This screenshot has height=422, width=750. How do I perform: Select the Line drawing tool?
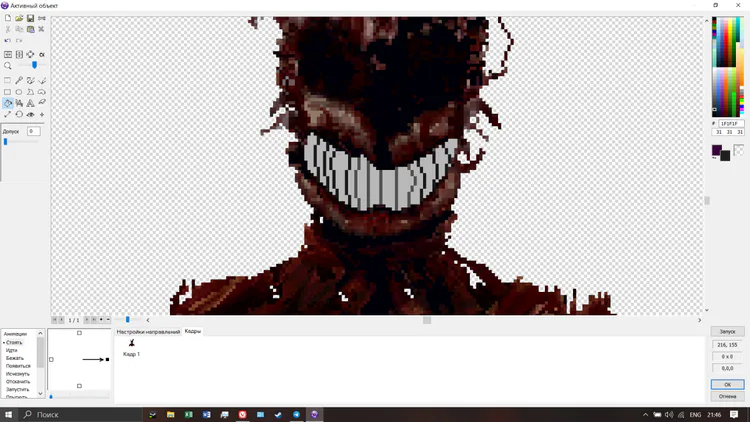pos(42,80)
